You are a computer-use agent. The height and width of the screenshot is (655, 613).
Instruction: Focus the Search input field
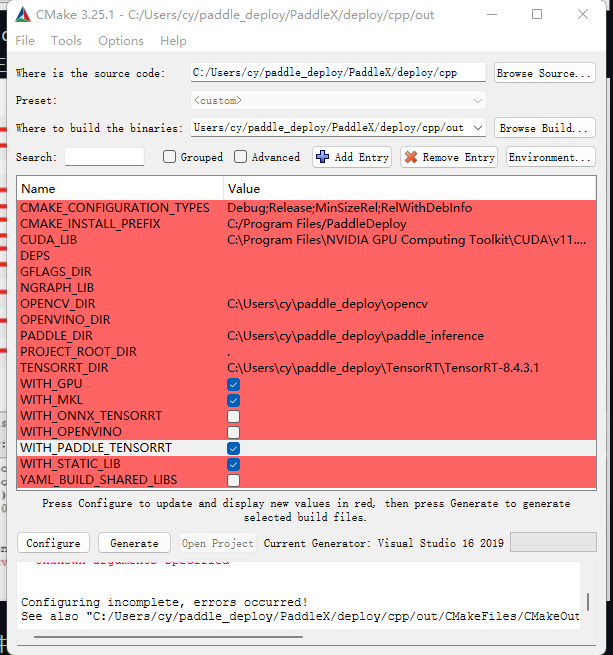point(104,157)
